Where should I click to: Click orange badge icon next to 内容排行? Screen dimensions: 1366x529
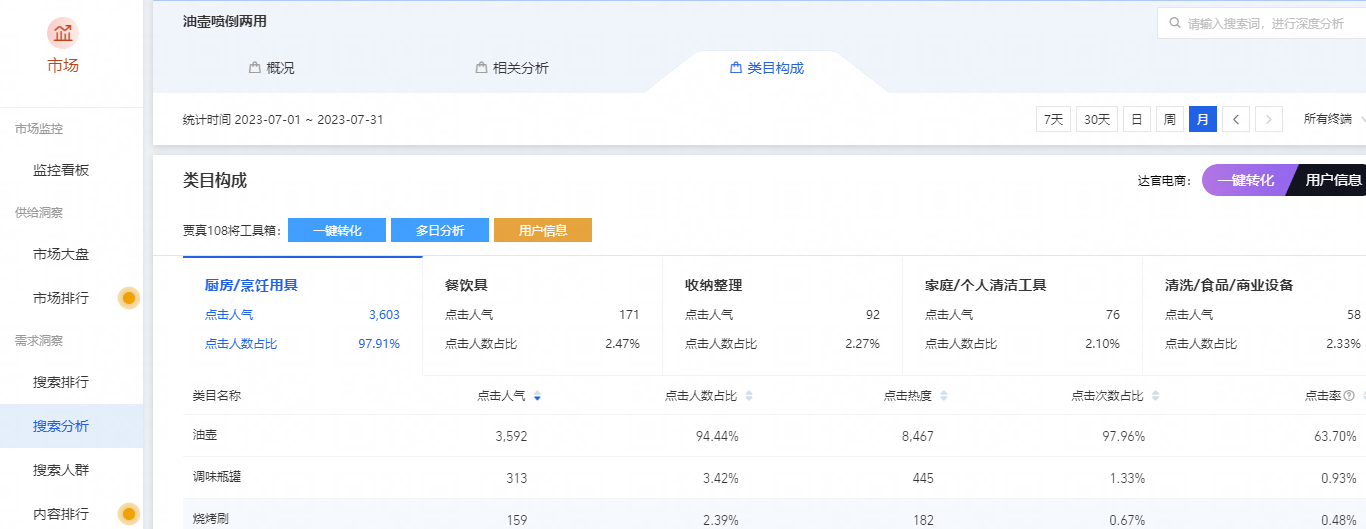[129, 514]
